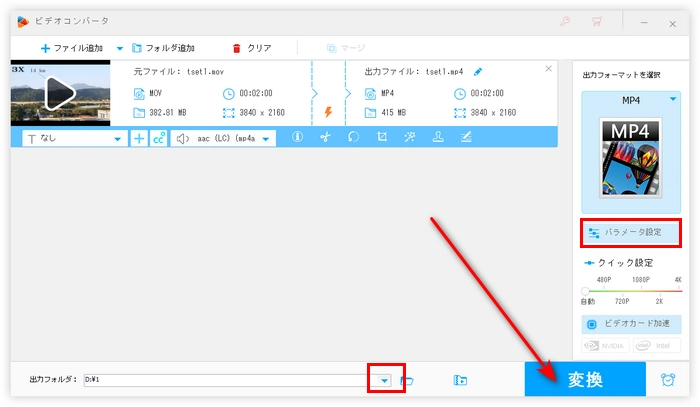
Task: Click the 出力フォルダ path input field
Action: (x=230, y=380)
